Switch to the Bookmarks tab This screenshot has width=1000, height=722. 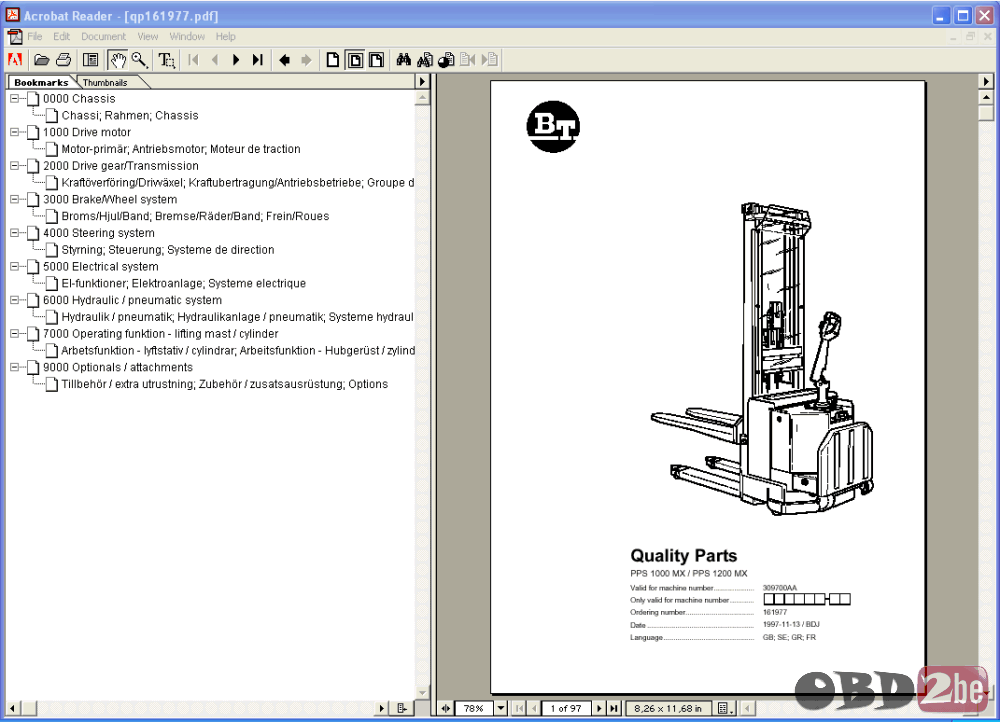pos(41,82)
